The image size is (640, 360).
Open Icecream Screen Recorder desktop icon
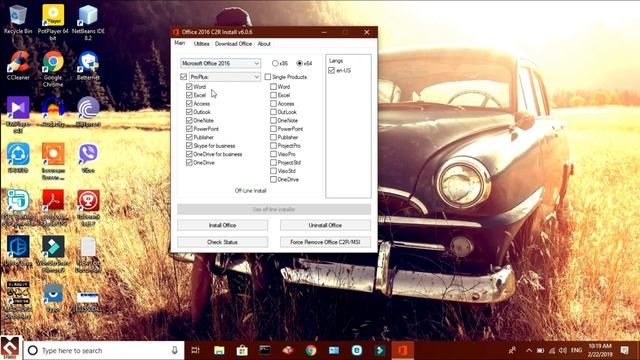click(53, 161)
